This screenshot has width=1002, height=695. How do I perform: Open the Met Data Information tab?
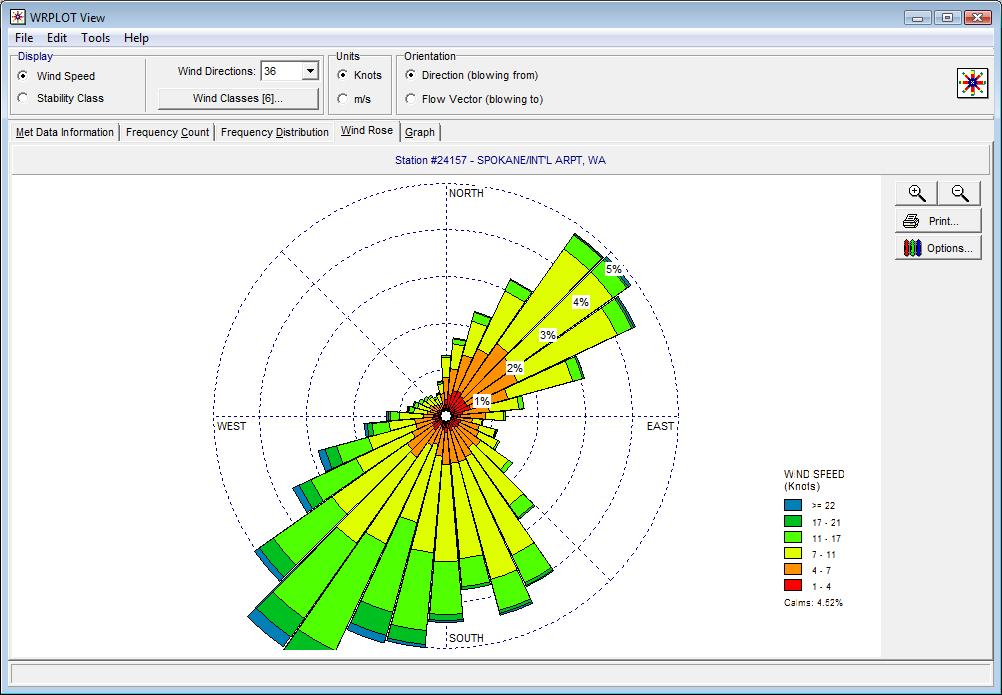click(x=65, y=132)
